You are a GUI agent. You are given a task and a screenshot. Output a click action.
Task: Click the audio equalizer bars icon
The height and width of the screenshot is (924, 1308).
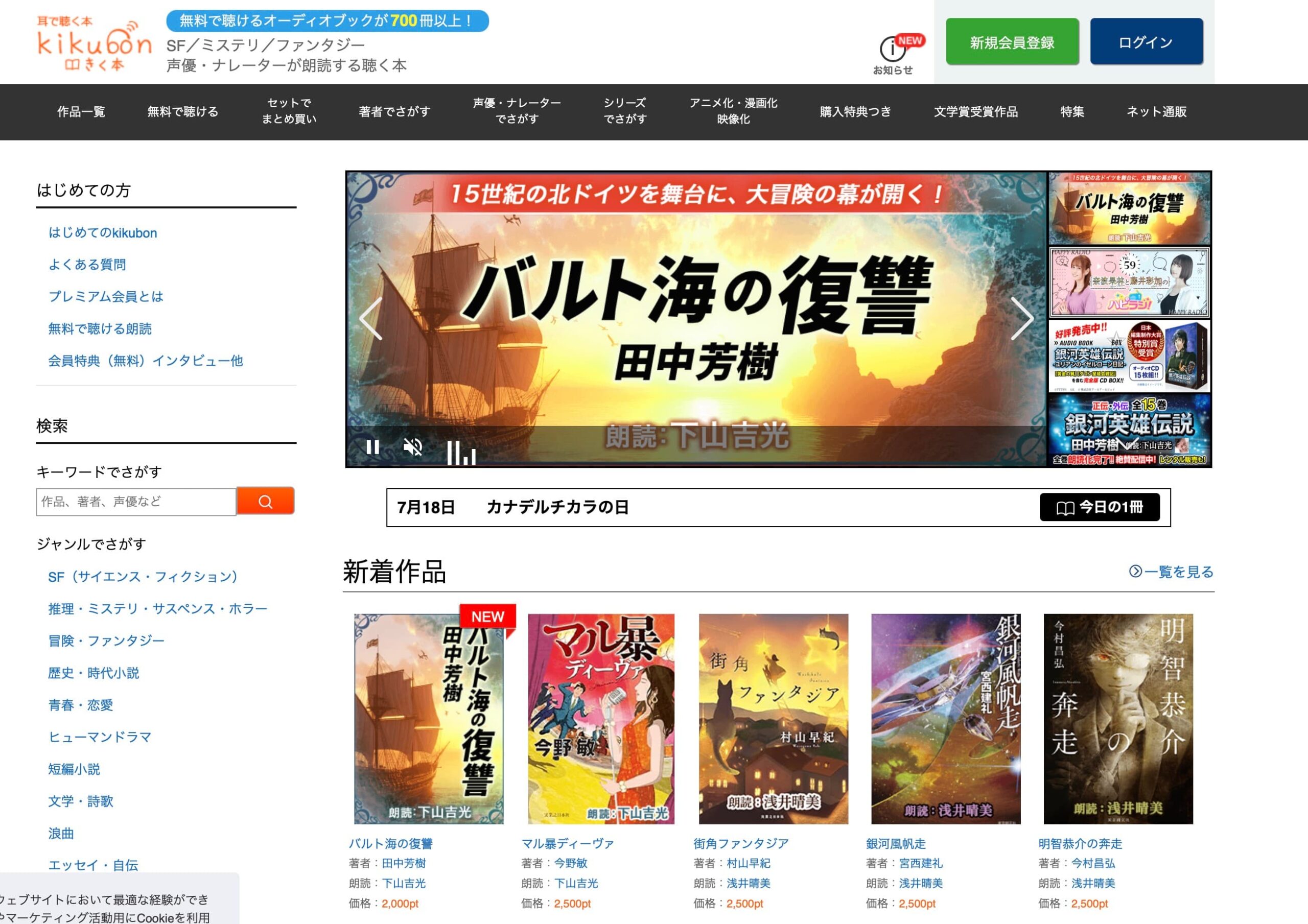pyautogui.click(x=461, y=453)
